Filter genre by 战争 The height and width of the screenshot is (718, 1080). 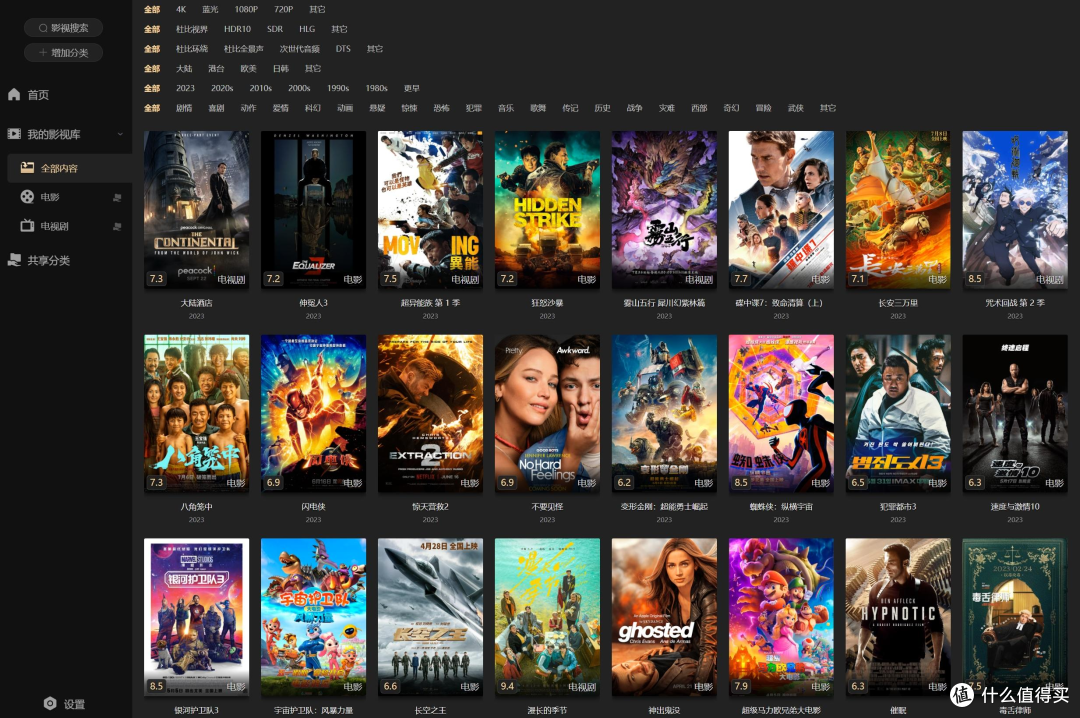(x=634, y=108)
